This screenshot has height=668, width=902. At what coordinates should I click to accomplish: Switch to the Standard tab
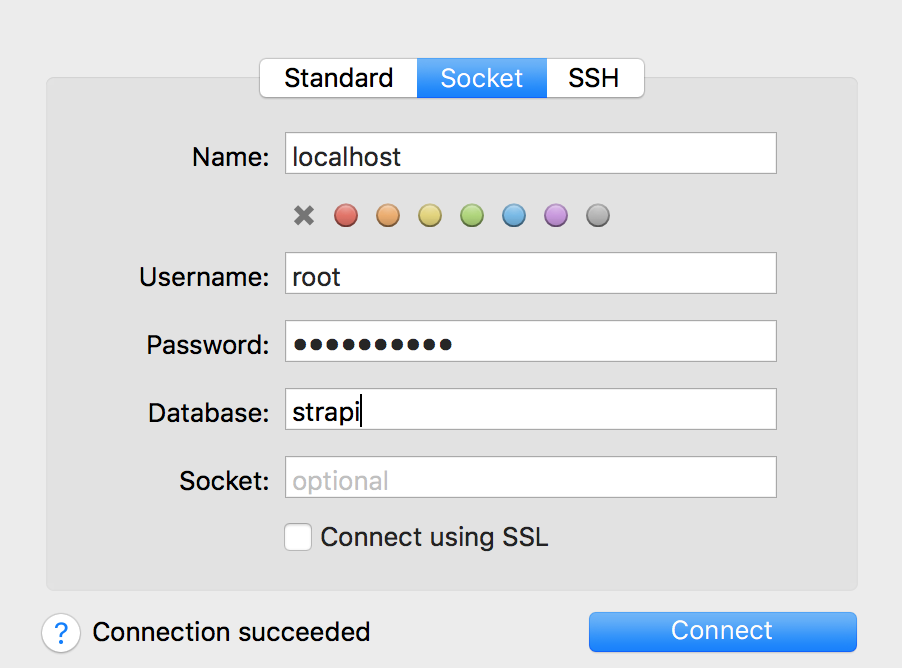338,77
